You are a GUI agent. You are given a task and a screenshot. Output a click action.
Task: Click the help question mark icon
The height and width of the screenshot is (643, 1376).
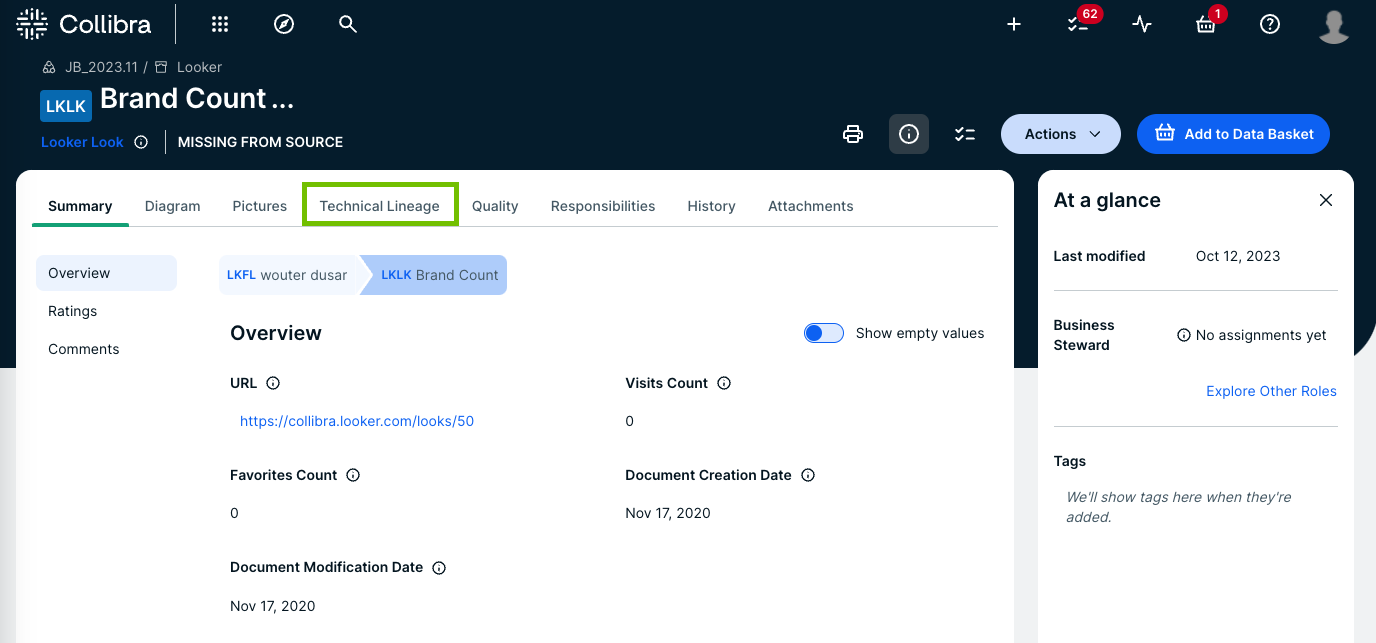tap(1270, 25)
